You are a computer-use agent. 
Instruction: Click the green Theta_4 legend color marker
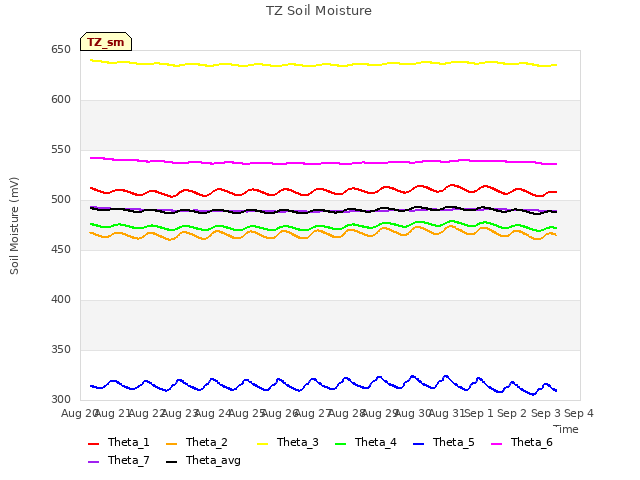pos(340,444)
